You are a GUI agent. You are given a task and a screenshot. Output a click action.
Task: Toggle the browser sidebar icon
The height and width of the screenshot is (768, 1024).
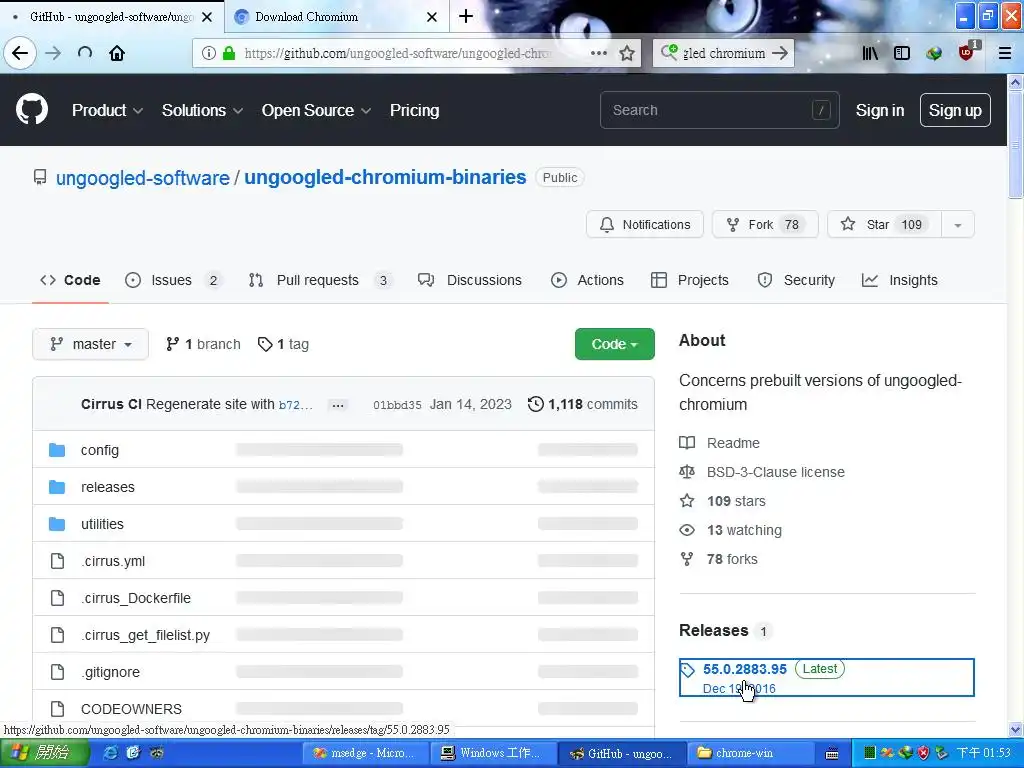tap(902, 53)
